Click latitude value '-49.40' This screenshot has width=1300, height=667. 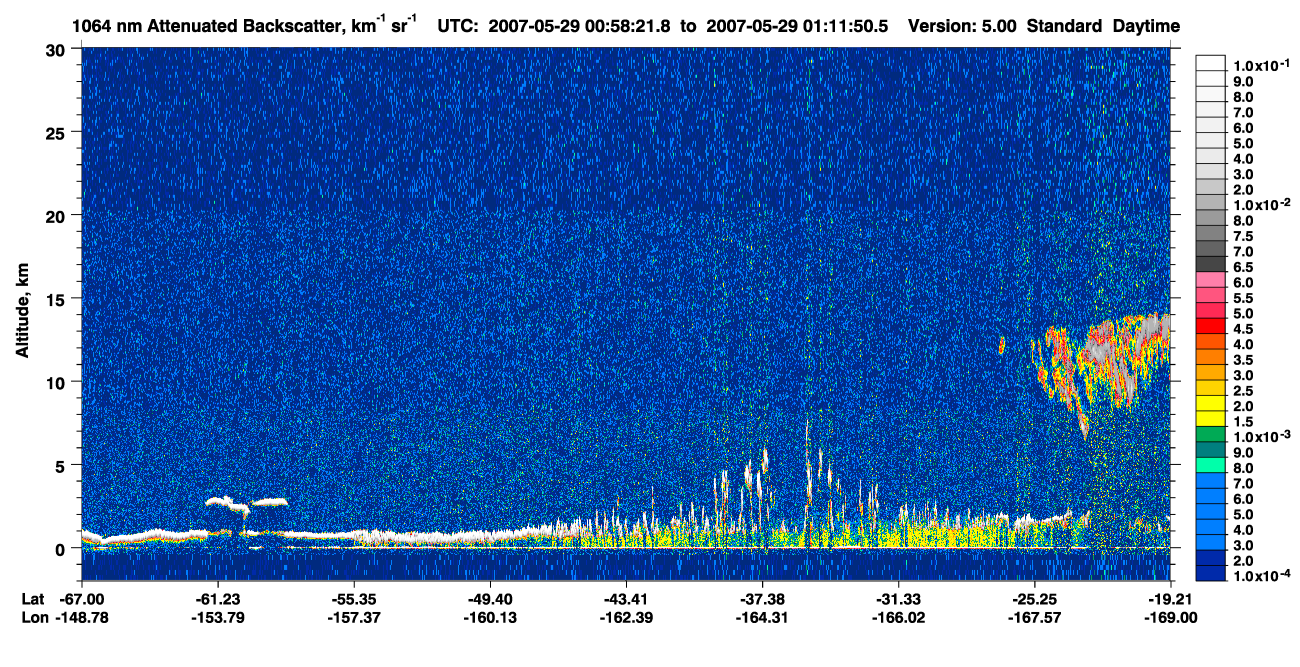pyautogui.click(x=490, y=599)
